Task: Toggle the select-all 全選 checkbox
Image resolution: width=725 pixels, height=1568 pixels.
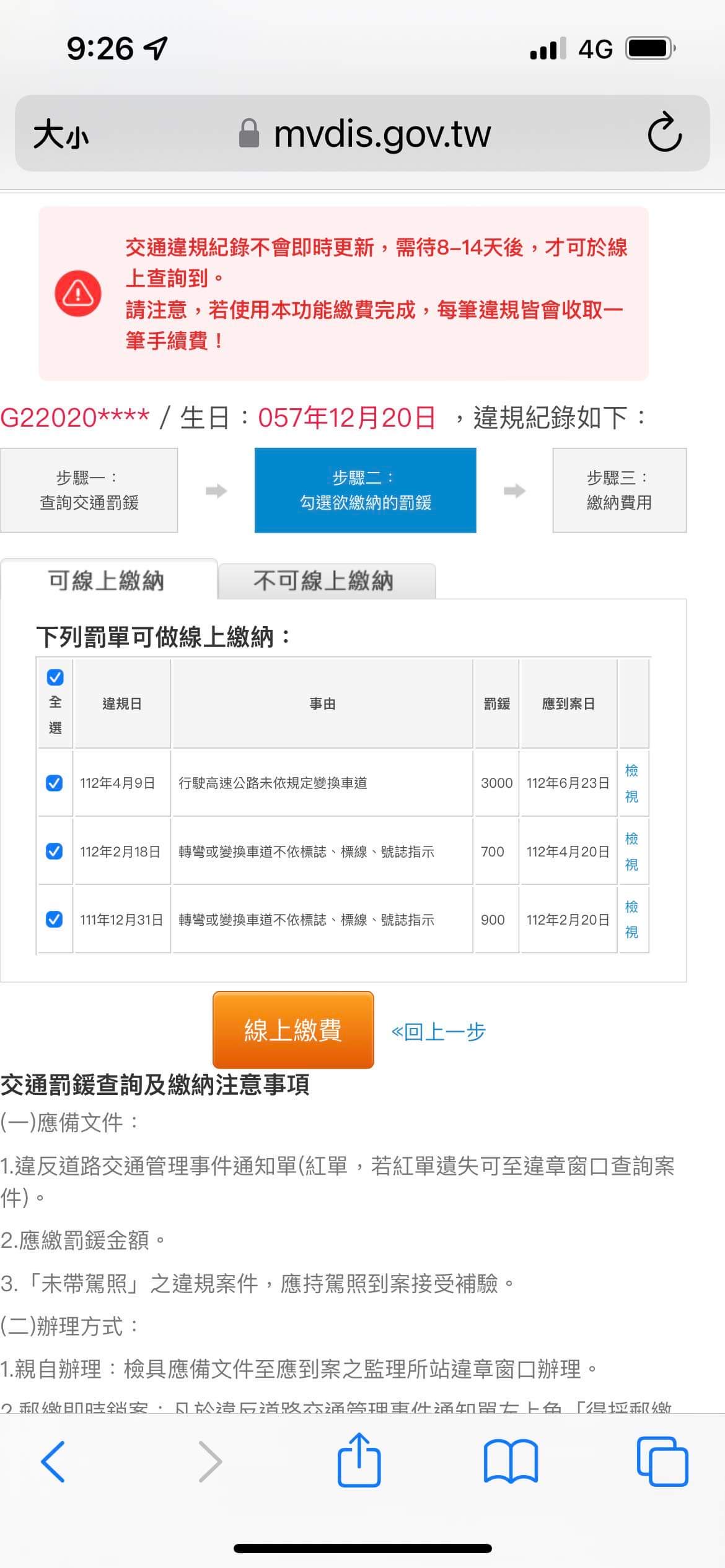Action: [55, 677]
